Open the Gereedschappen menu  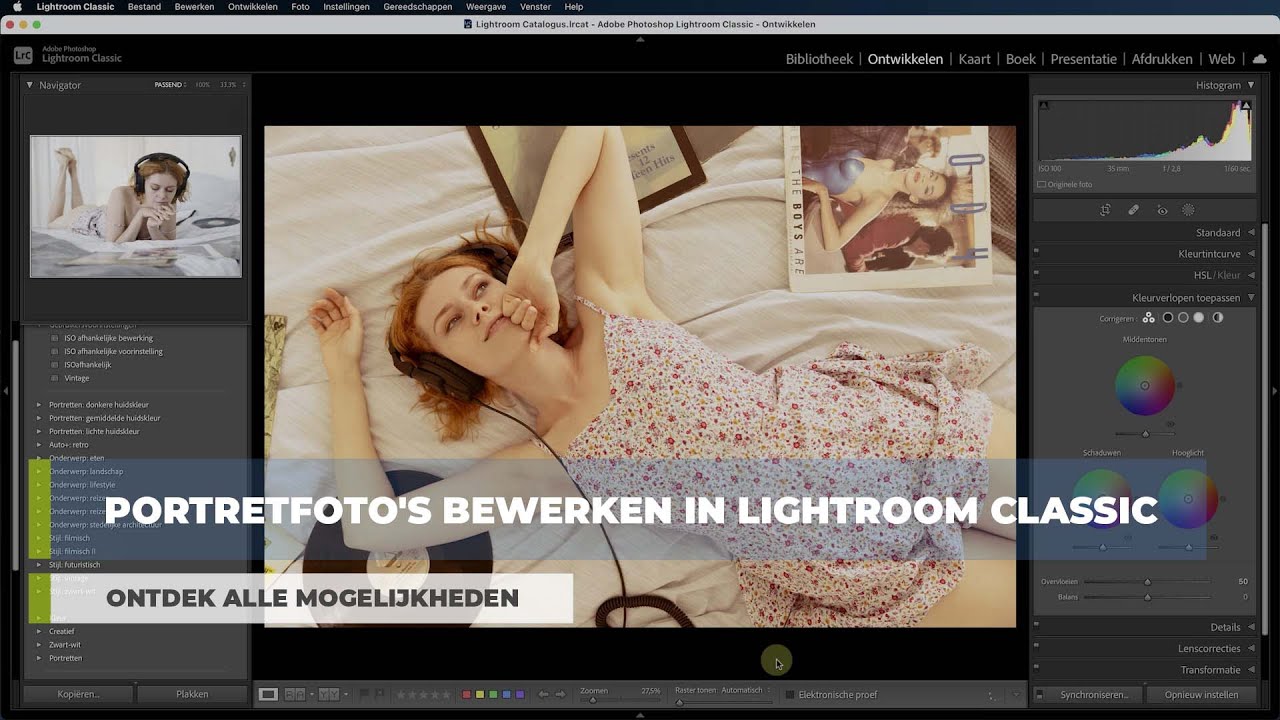418,7
